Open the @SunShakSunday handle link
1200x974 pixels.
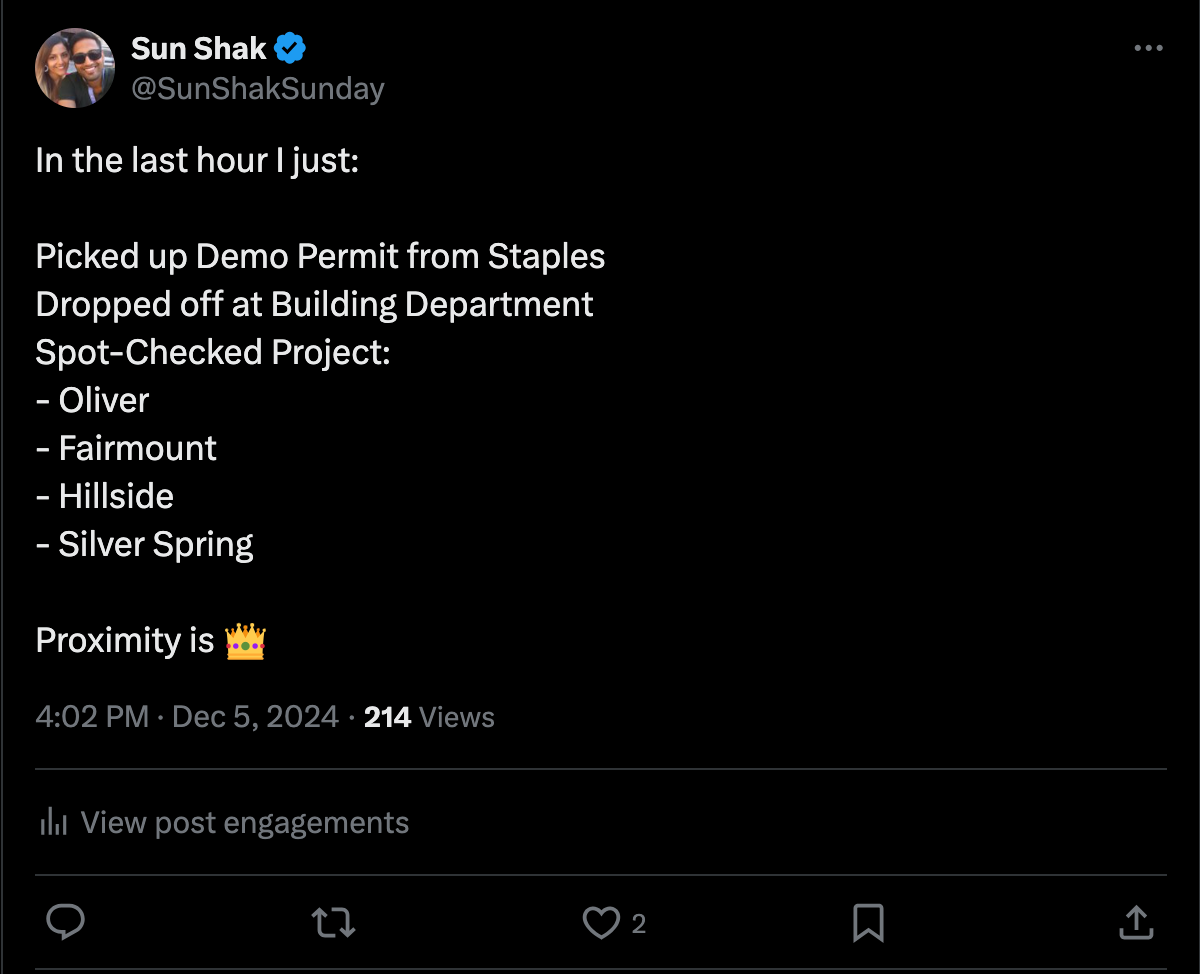(x=258, y=89)
